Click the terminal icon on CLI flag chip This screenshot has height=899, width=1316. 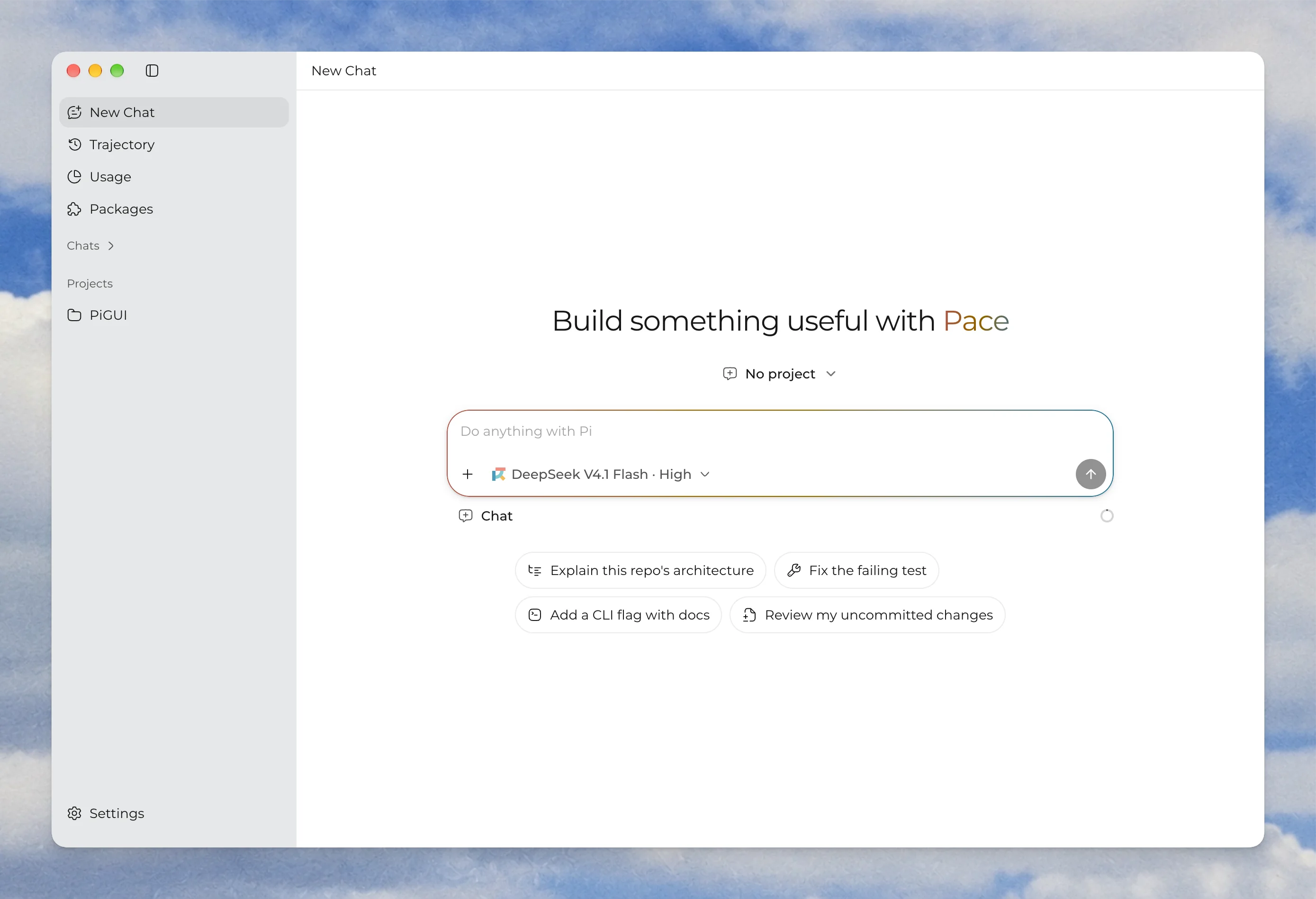534,615
